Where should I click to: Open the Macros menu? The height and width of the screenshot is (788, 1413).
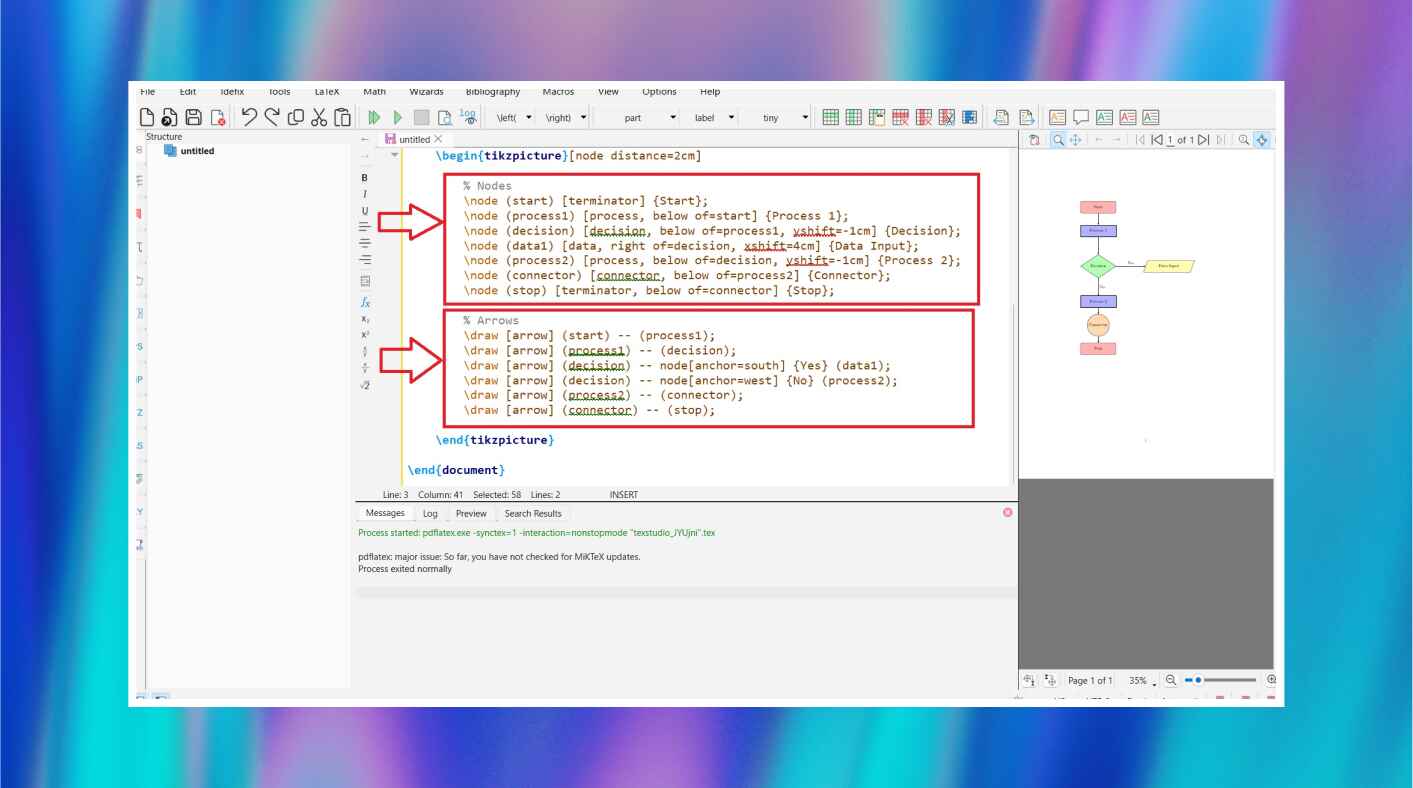(558, 91)
